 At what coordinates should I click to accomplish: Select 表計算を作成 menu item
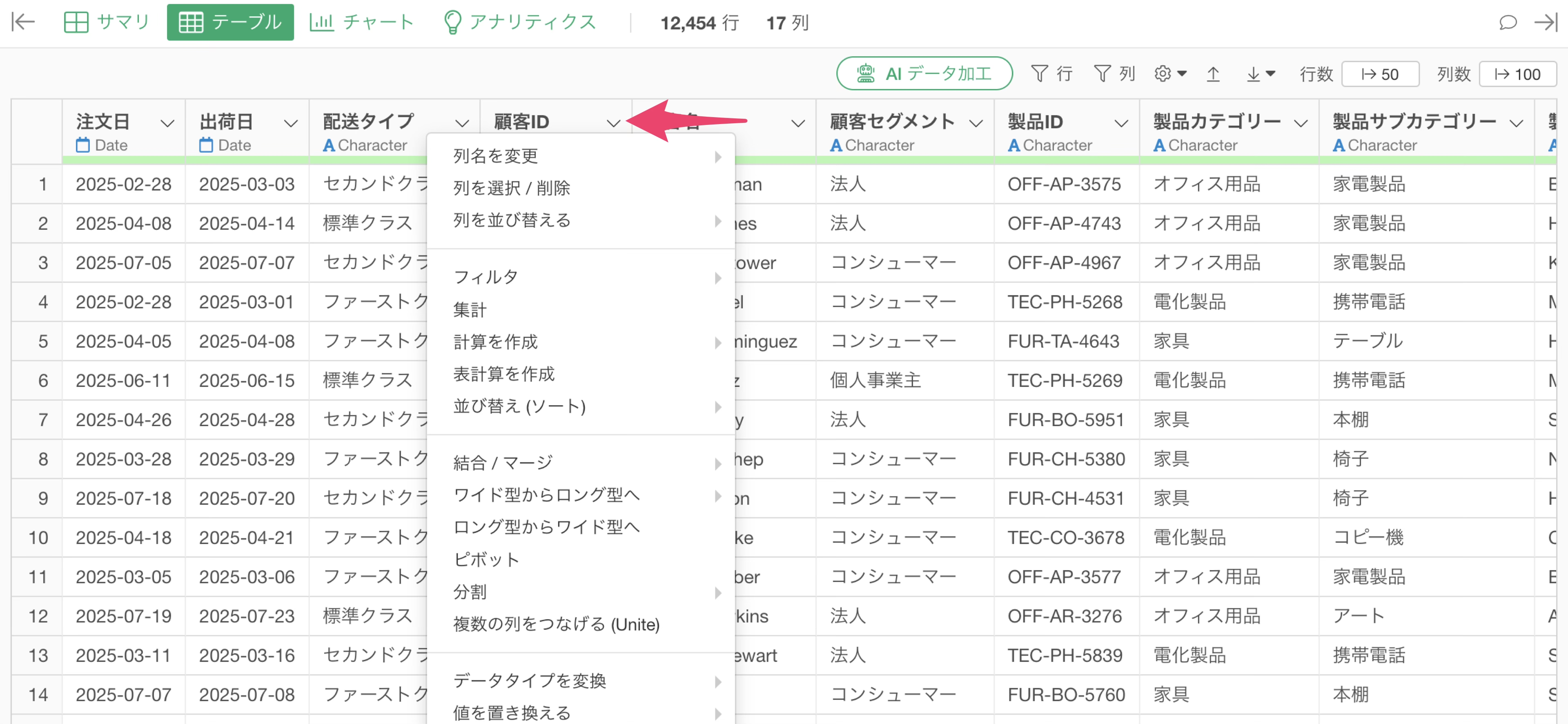(x=581, y=374)
